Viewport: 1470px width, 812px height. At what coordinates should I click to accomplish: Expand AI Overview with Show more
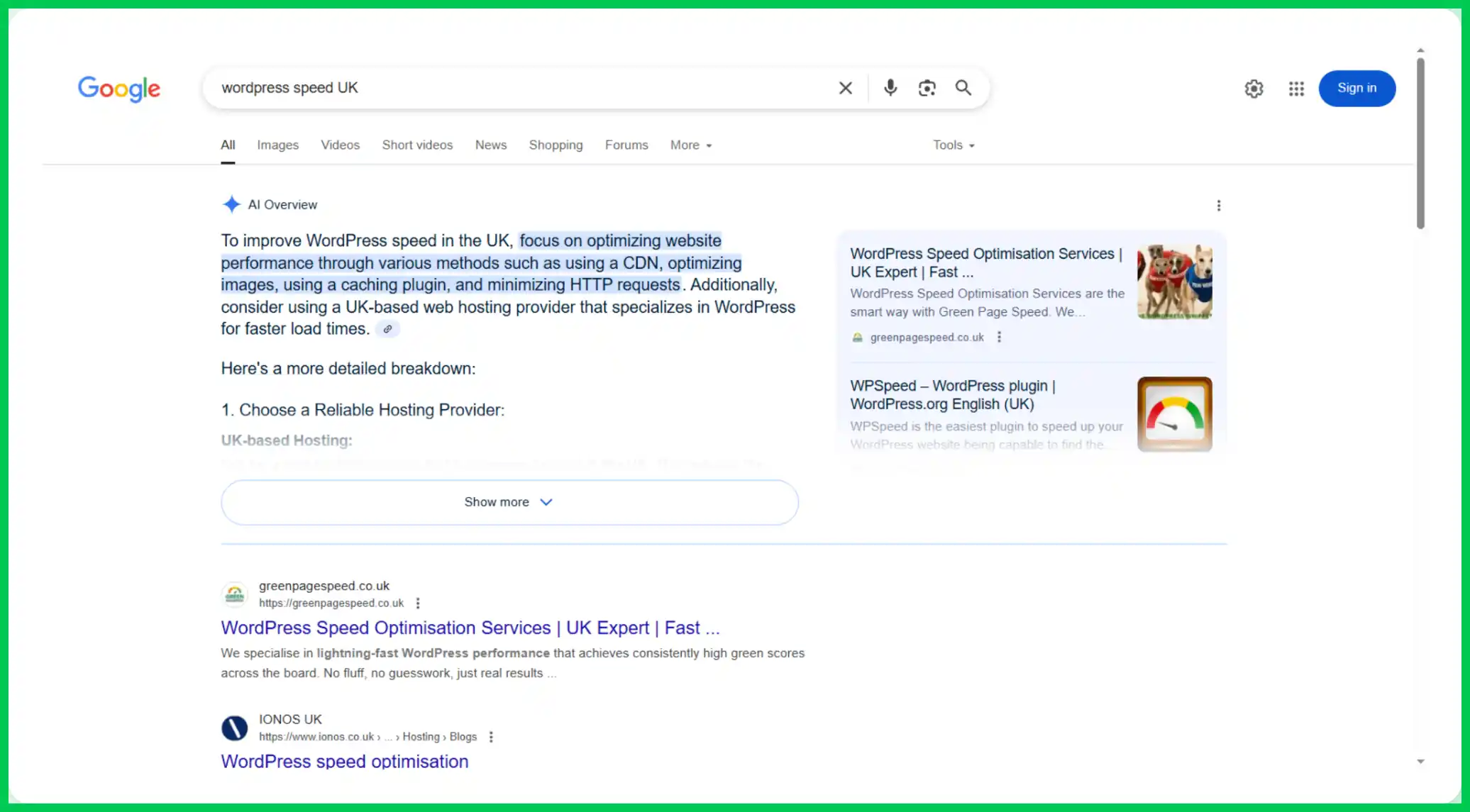[509, 502]
